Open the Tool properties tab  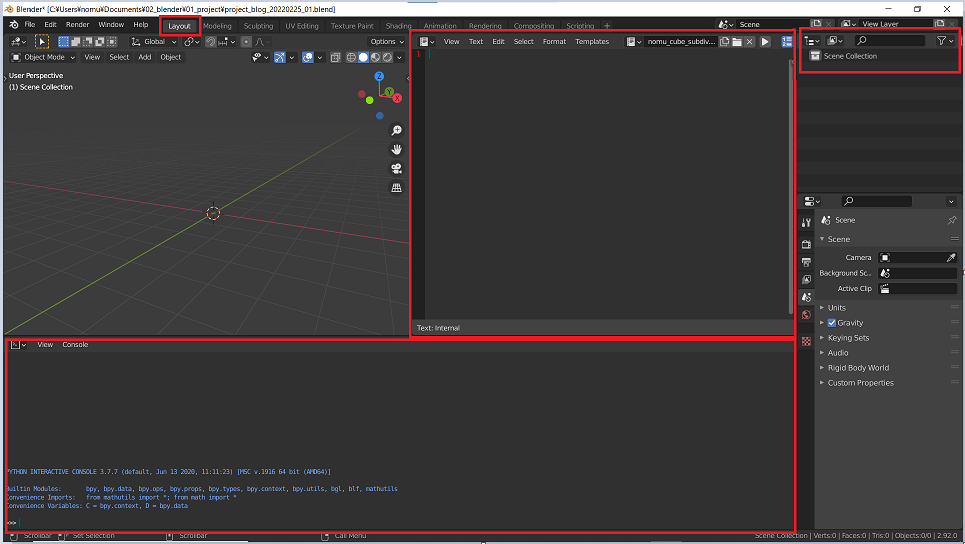[806, 223]
